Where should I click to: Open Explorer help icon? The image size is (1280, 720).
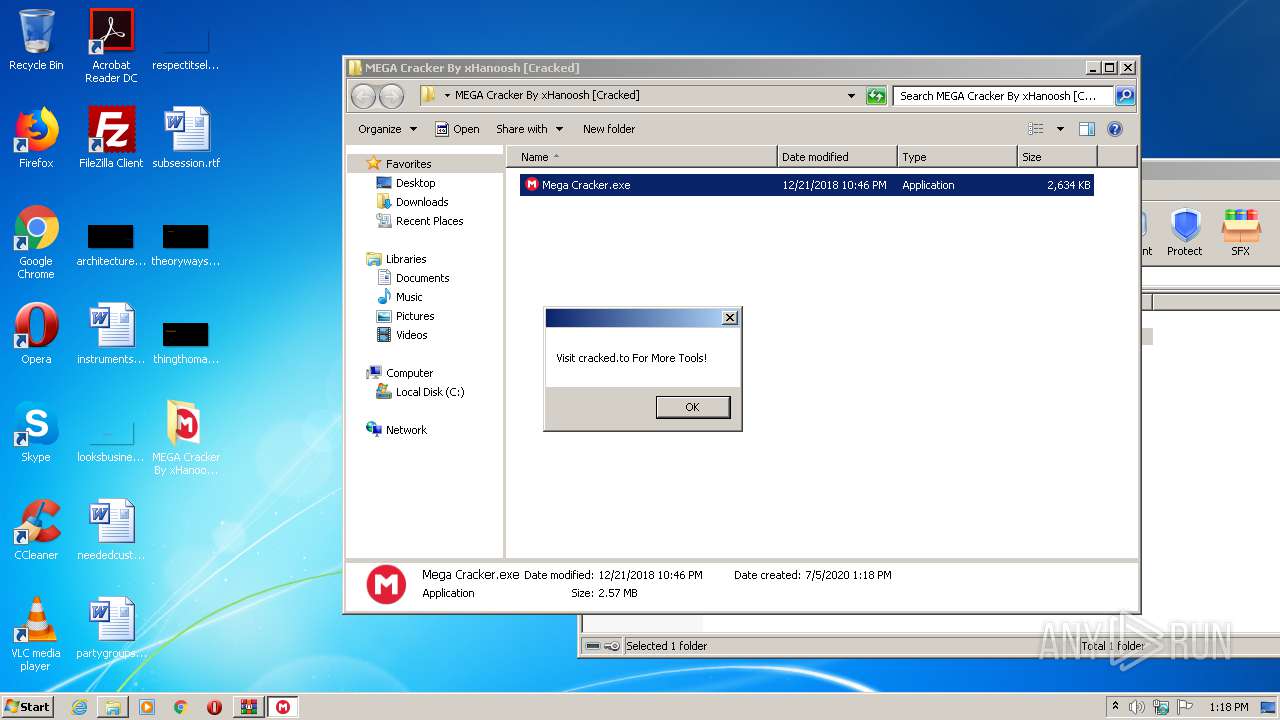[x=1115, y=129]
